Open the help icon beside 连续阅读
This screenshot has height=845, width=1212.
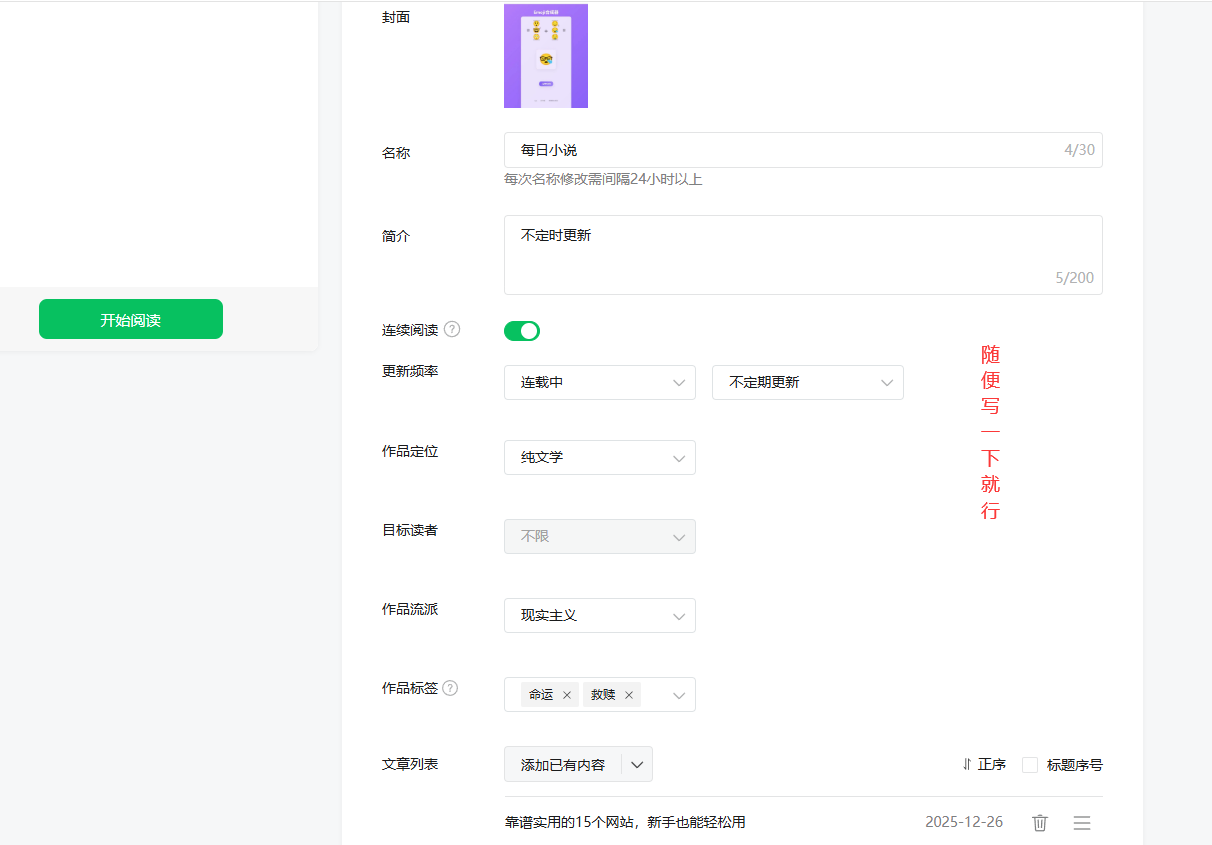click(453, 328)
